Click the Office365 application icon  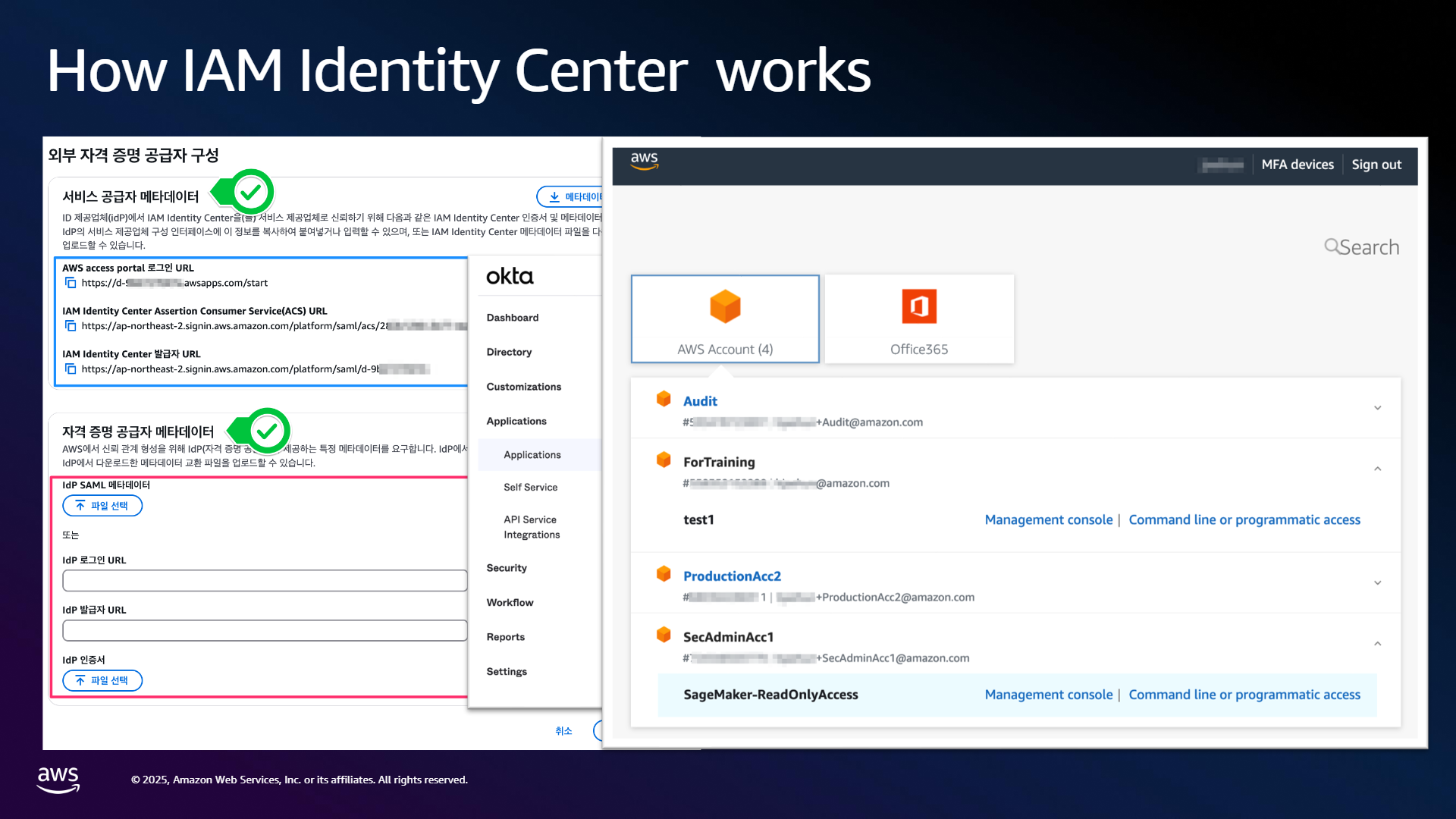[919, 306]
